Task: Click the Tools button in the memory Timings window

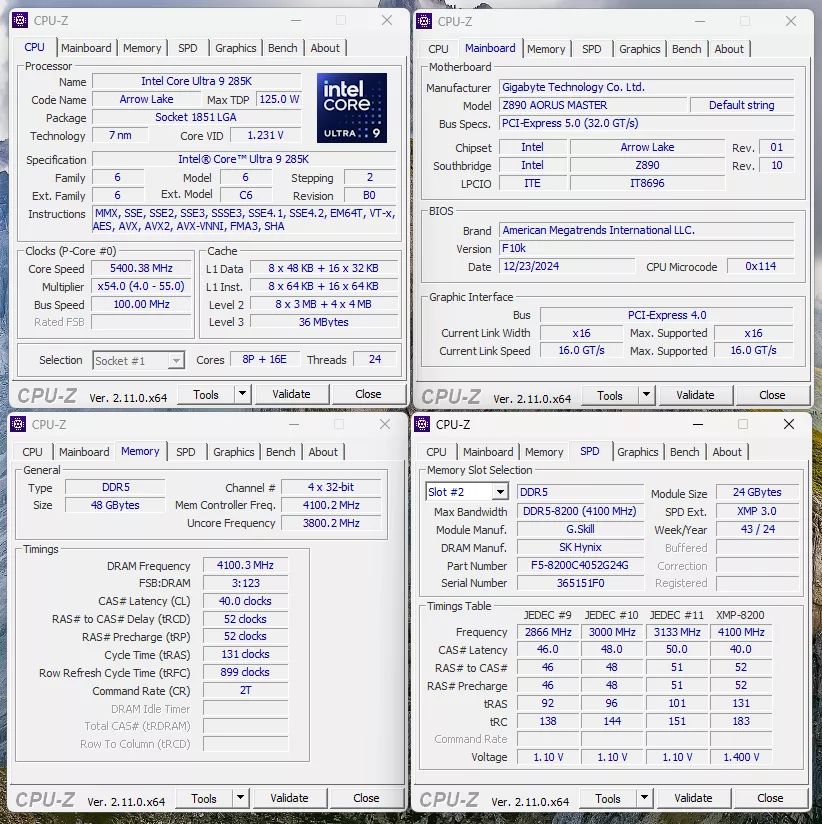Action: point(203,798)
